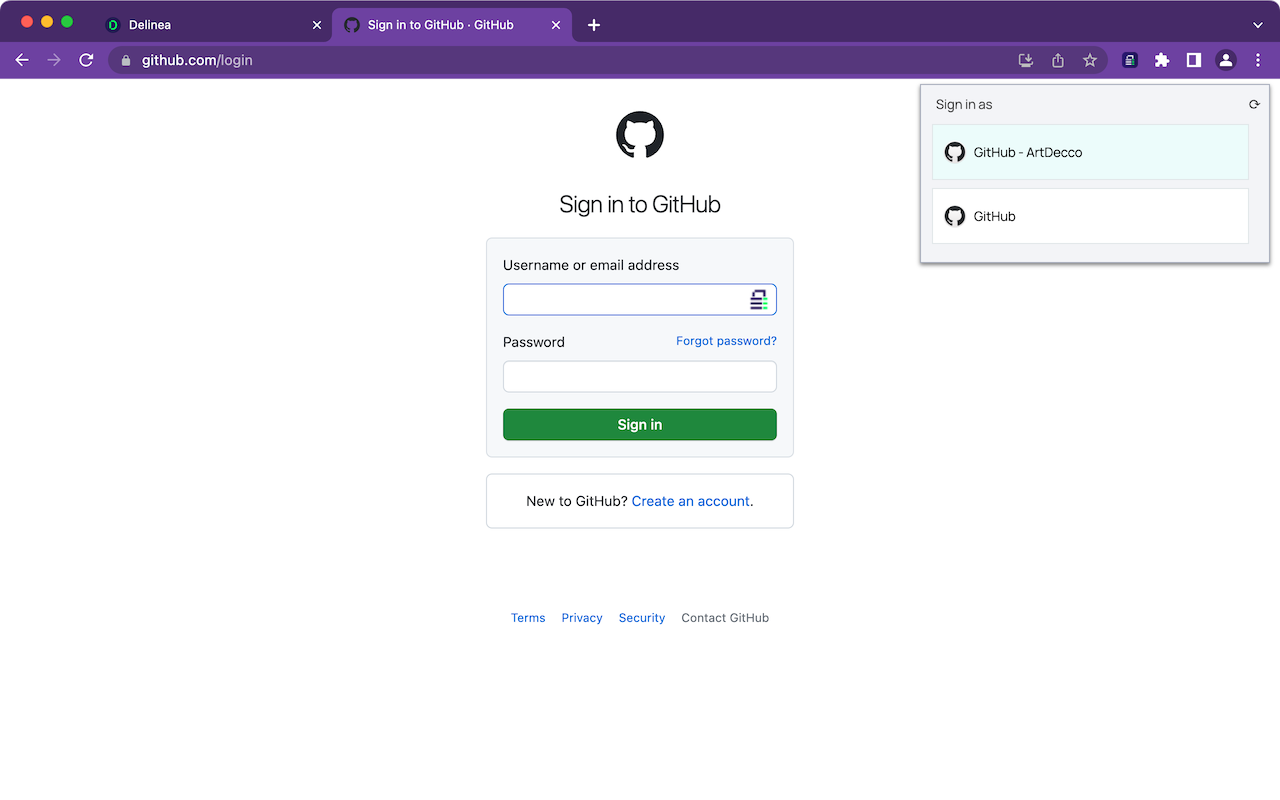Screen dimensions: 1280x800
Task: Click the Sign in as popup title
Action: click(964, 104)
